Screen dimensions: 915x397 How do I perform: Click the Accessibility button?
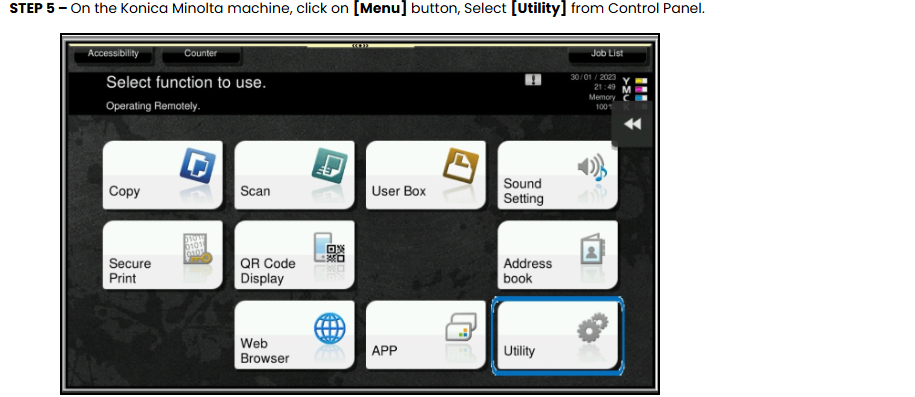coord(113,54)
